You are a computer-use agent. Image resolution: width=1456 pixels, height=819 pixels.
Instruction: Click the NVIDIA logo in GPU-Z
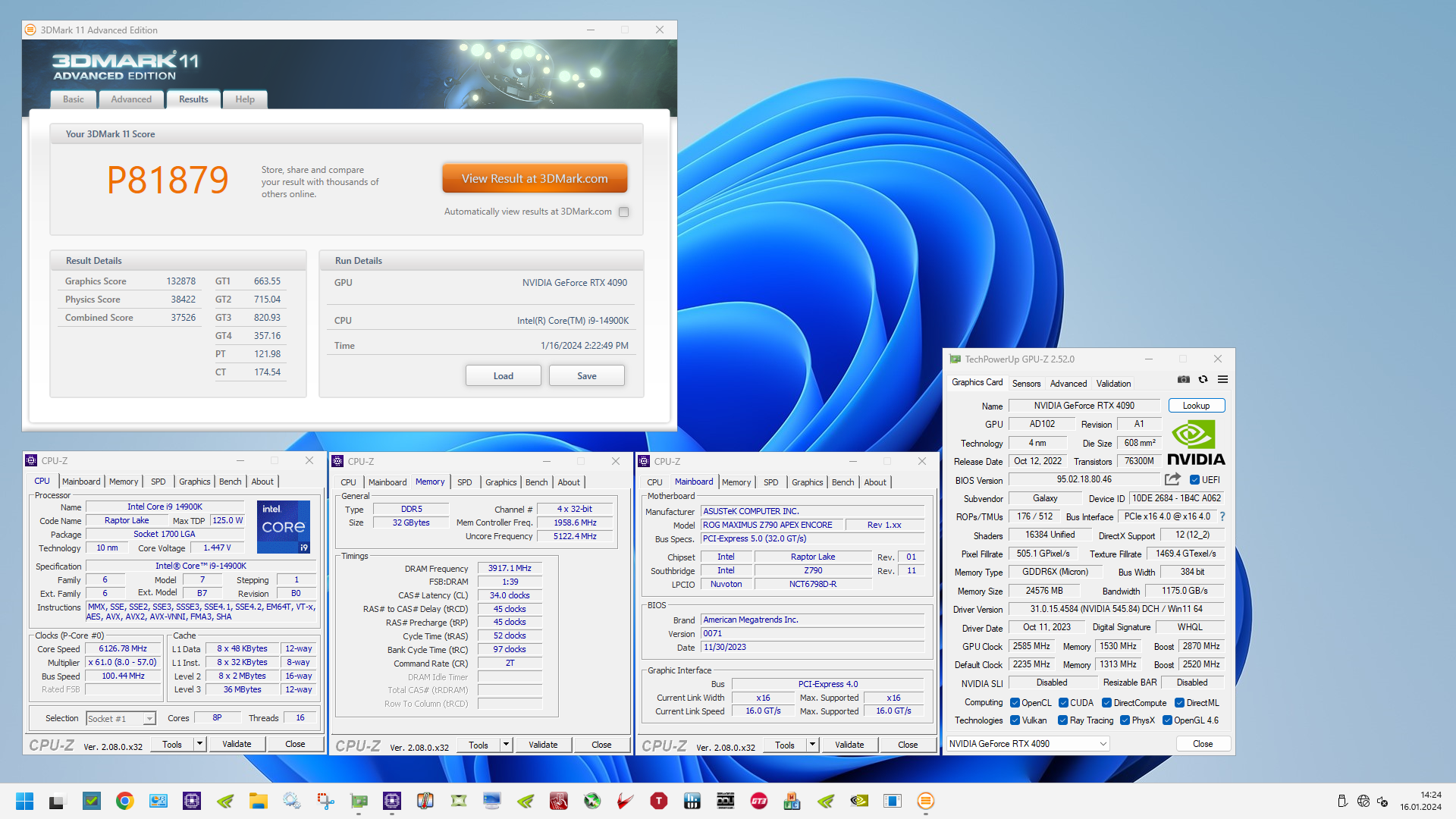pyautogui.click(x=1196, y=444)
